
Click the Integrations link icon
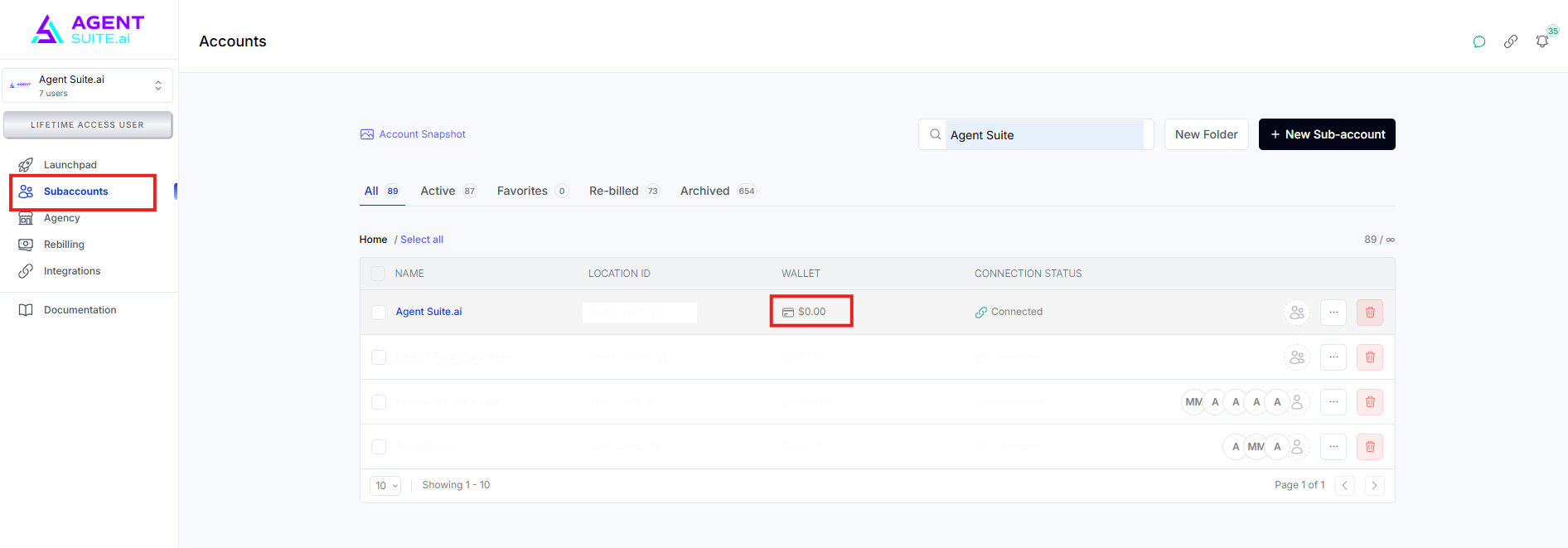(x=26, y=271)
